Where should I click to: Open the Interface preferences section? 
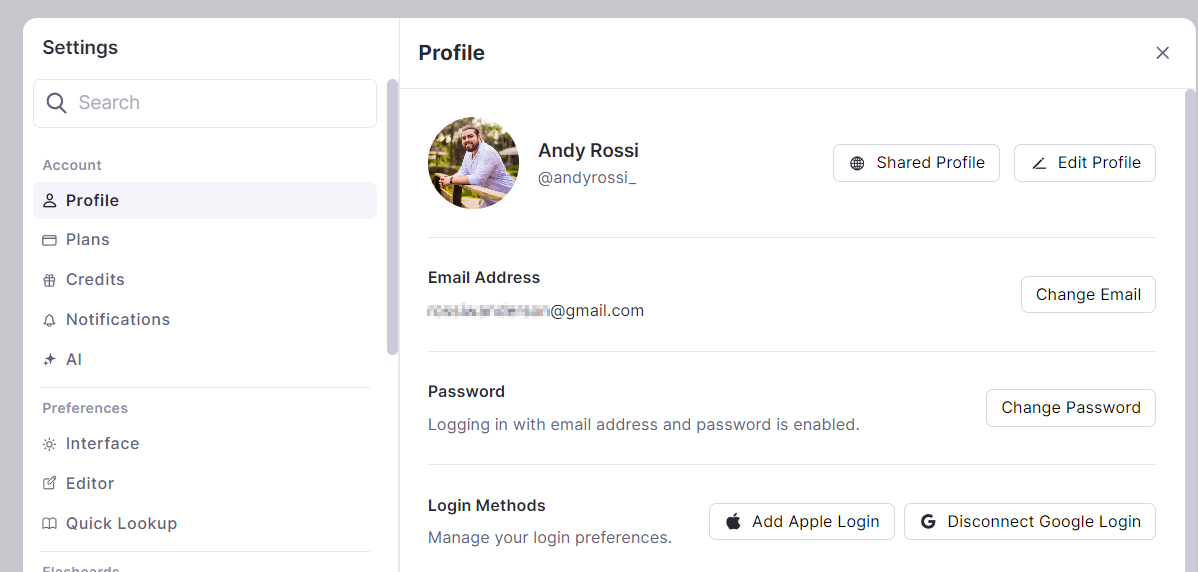pyautogui.click(x=102, y=444)
